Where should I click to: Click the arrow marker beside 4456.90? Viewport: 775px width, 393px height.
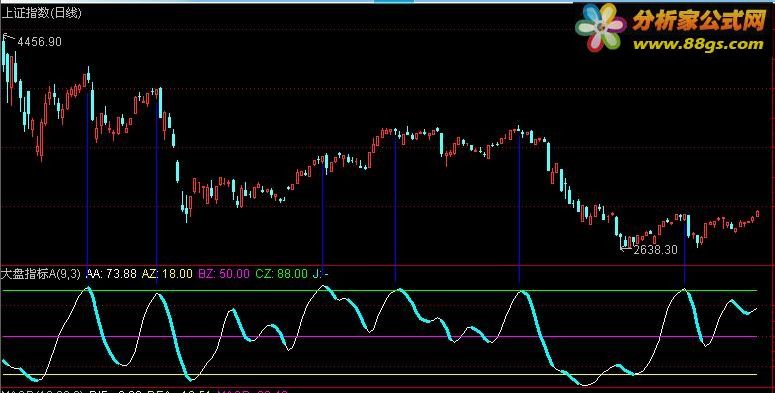(9, 37)
